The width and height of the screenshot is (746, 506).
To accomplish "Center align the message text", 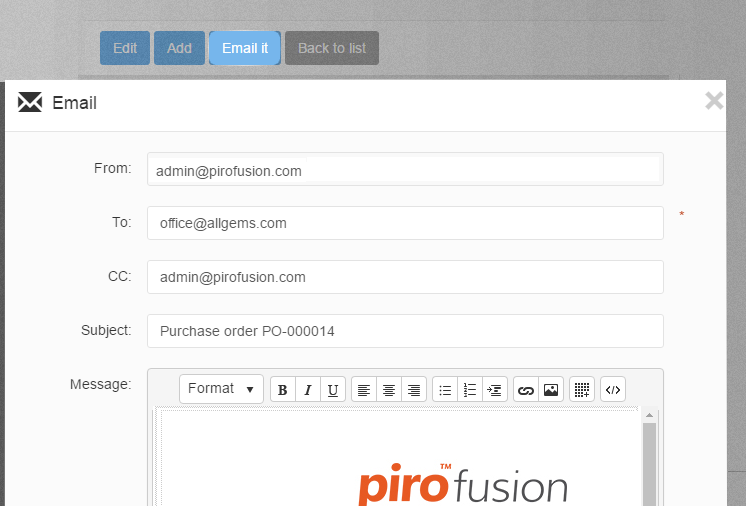I will 389,389.
